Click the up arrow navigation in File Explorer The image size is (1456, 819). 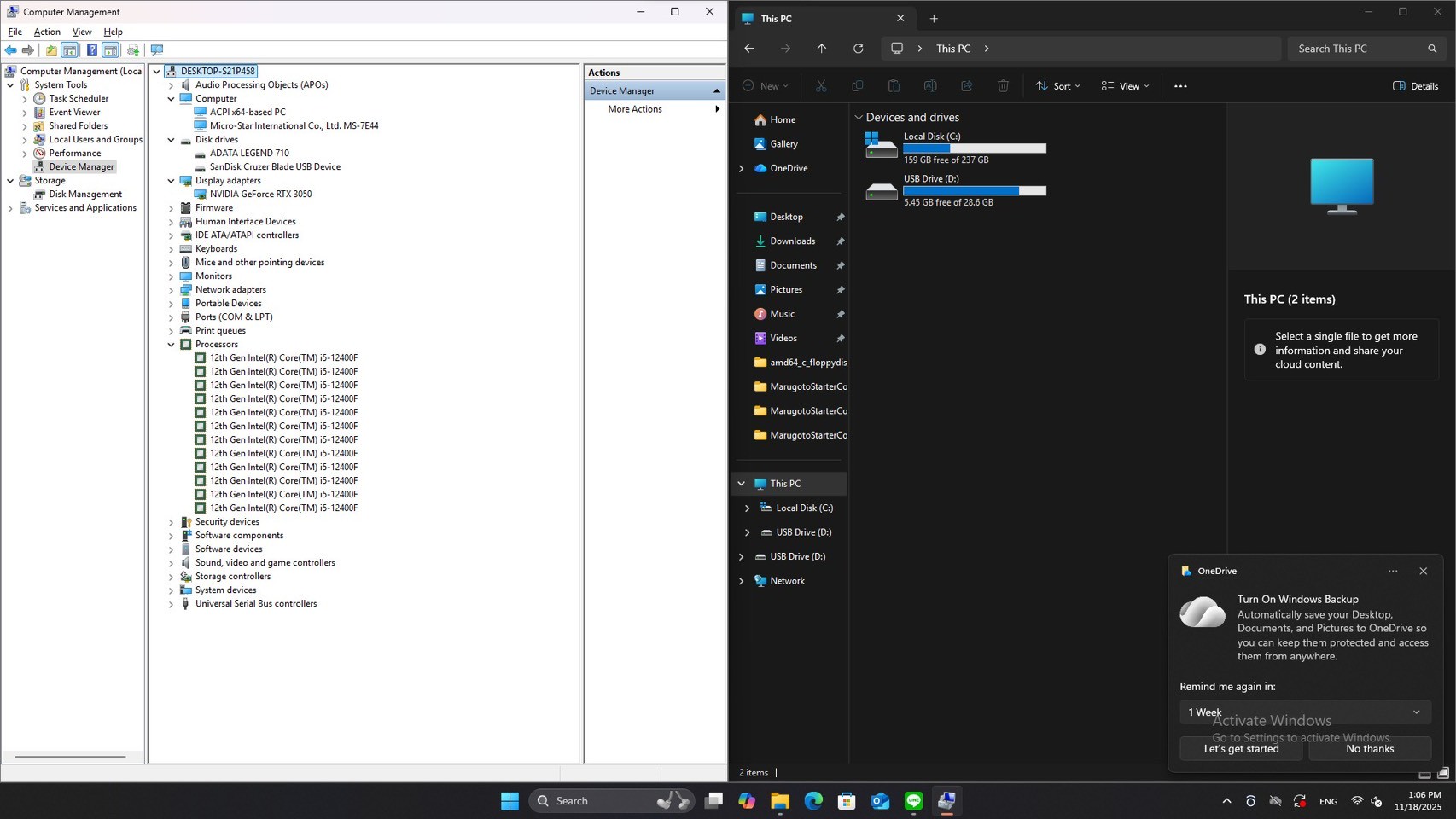coord(821,49)
